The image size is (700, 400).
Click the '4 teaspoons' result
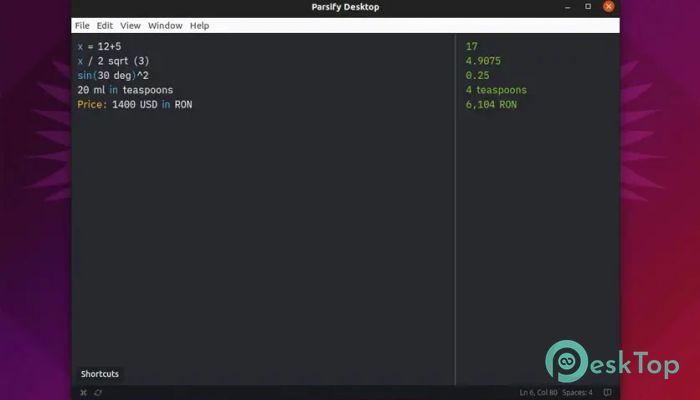click(496, 90)
